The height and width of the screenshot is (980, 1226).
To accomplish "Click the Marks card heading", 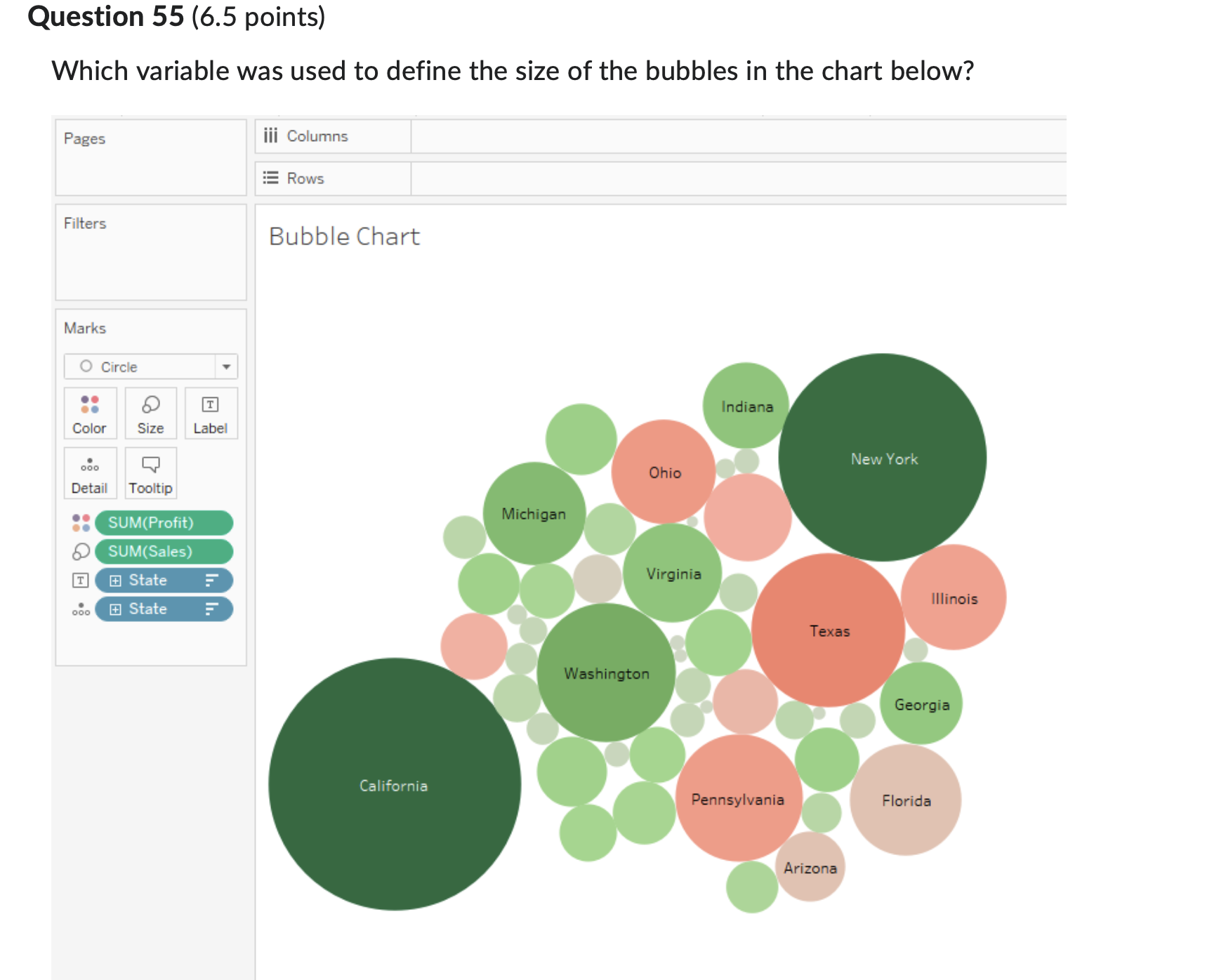I will coord(85,328).
